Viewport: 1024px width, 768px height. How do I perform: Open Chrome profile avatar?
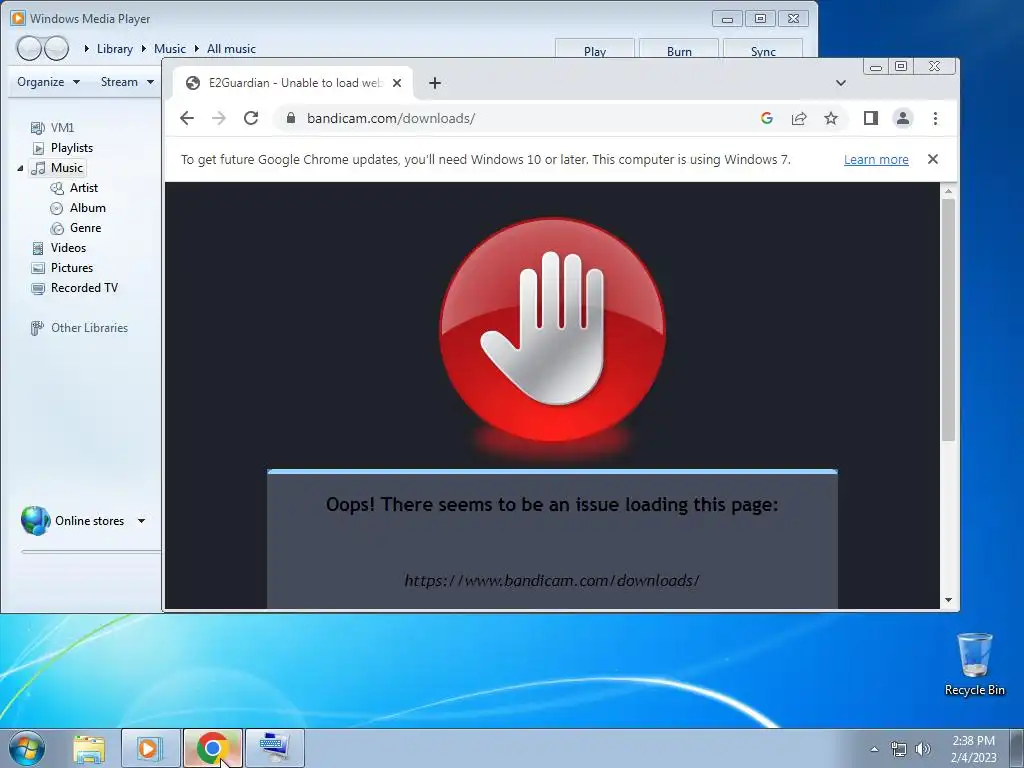(903, 118)
